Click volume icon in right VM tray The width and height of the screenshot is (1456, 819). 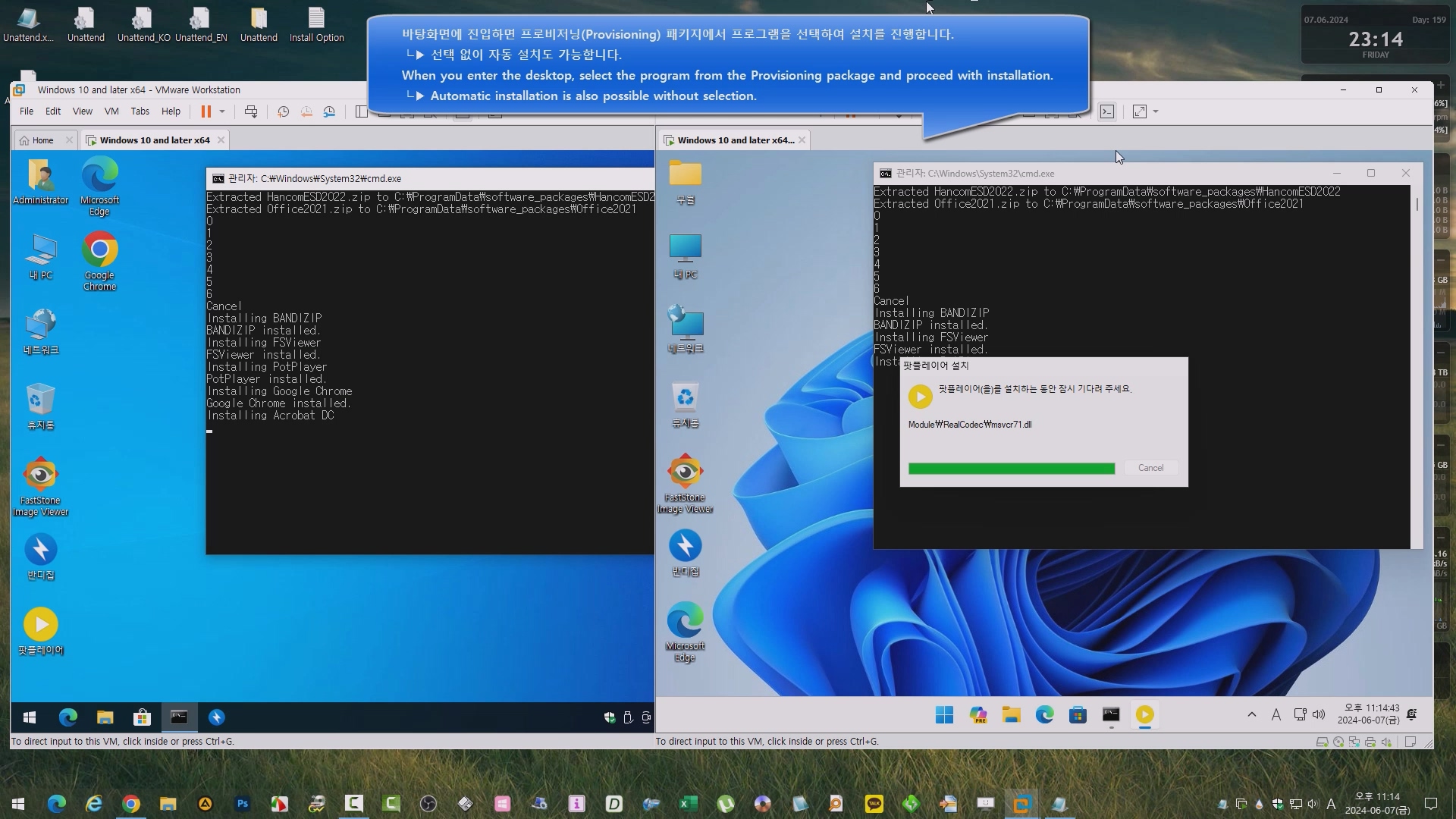(1319, 714)
